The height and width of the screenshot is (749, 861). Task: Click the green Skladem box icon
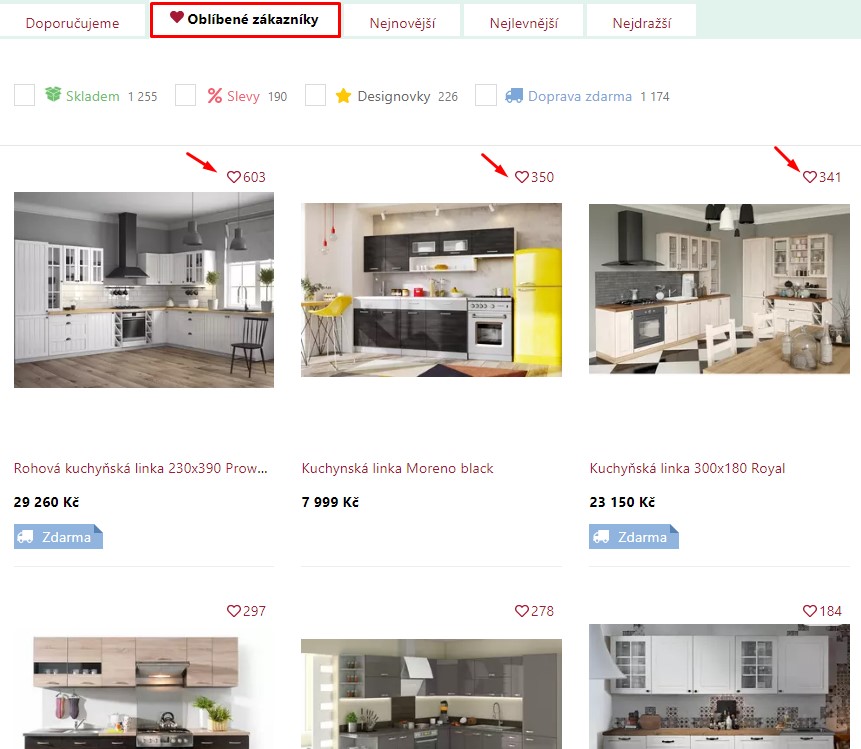(x=53, y=94)
